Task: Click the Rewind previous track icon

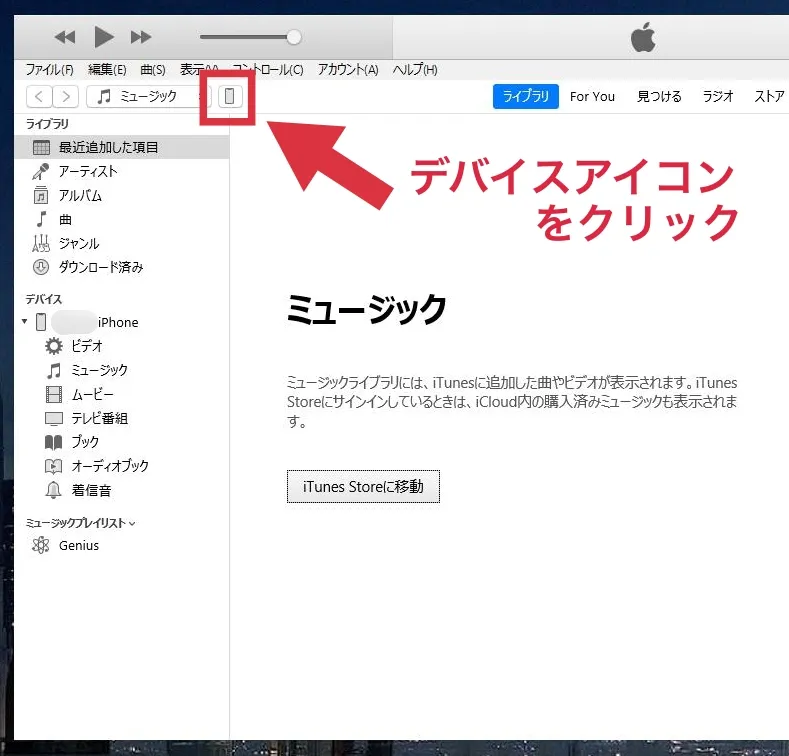Action: (65, 37)
